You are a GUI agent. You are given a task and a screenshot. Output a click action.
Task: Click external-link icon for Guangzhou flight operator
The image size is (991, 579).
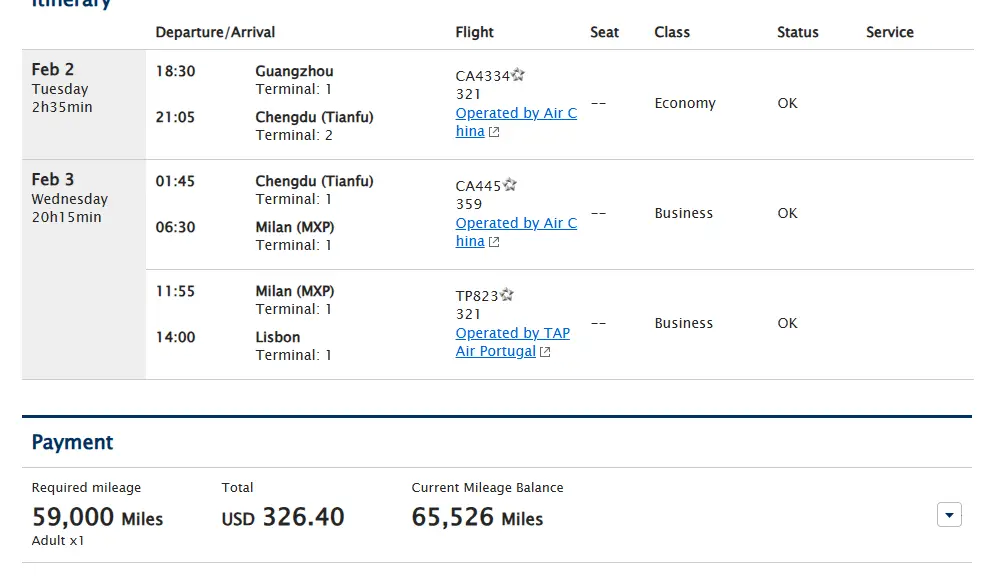[494, 132]
